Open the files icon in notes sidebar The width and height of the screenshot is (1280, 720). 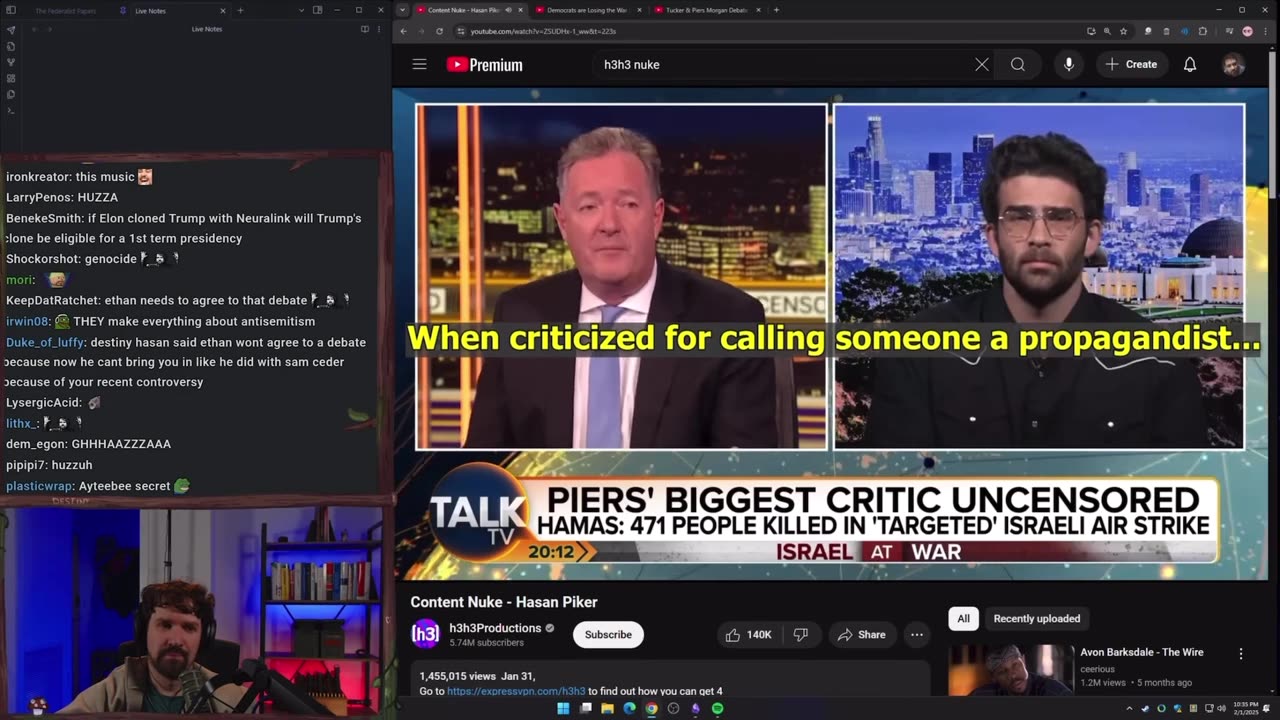[11, 94]
